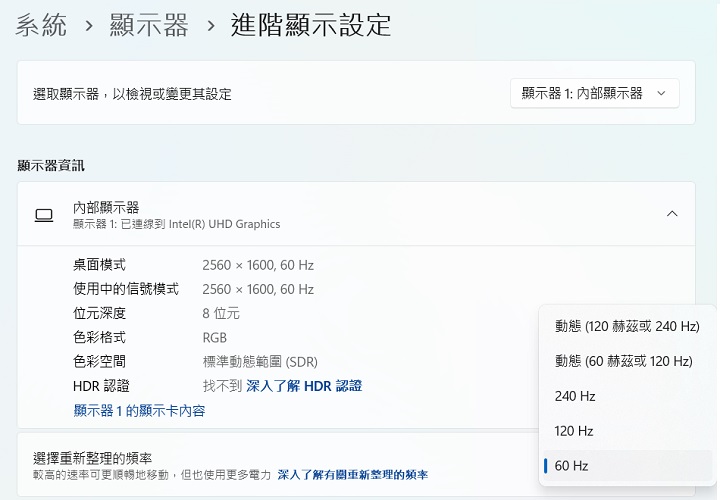Click the RGB color format value
The width and height of the screenshot is (720, 500).
(x=214, y=337)
